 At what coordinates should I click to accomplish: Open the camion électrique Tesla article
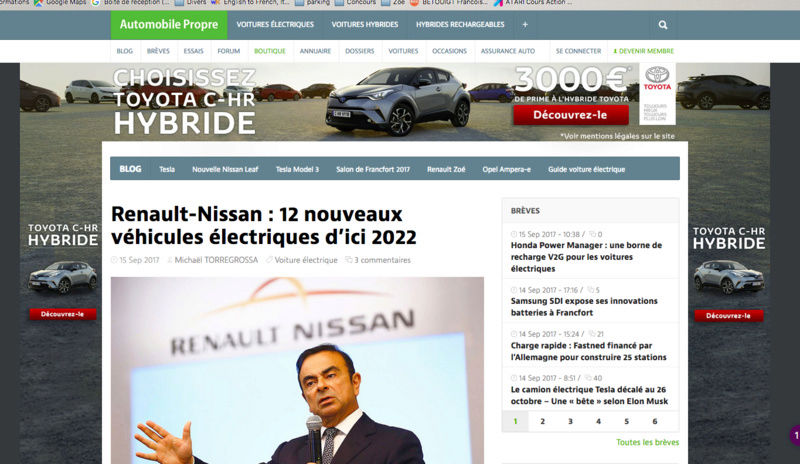point(589,395)
